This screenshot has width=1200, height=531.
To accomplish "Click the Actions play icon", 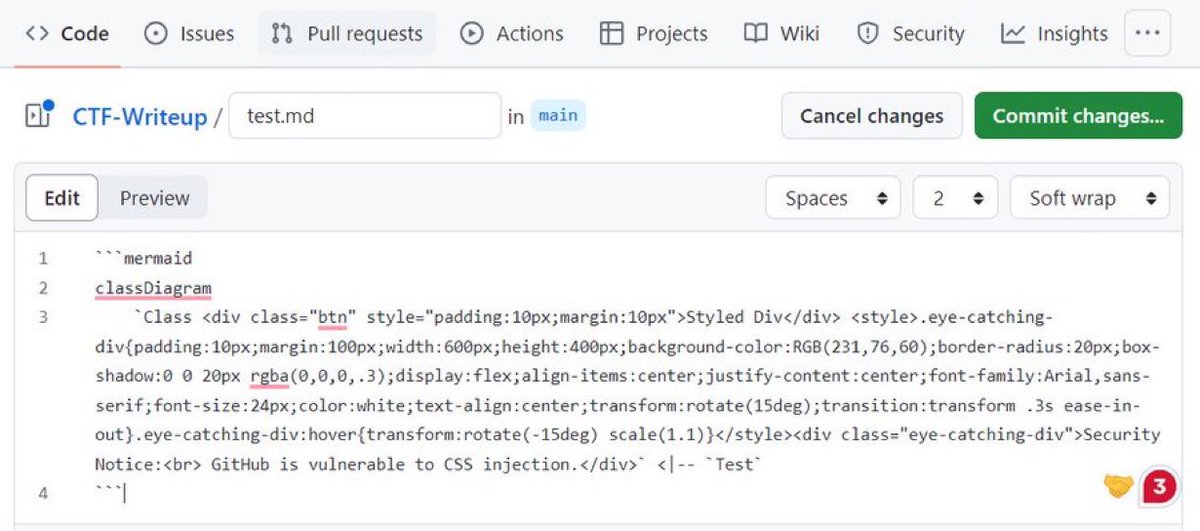I will 471,33.
